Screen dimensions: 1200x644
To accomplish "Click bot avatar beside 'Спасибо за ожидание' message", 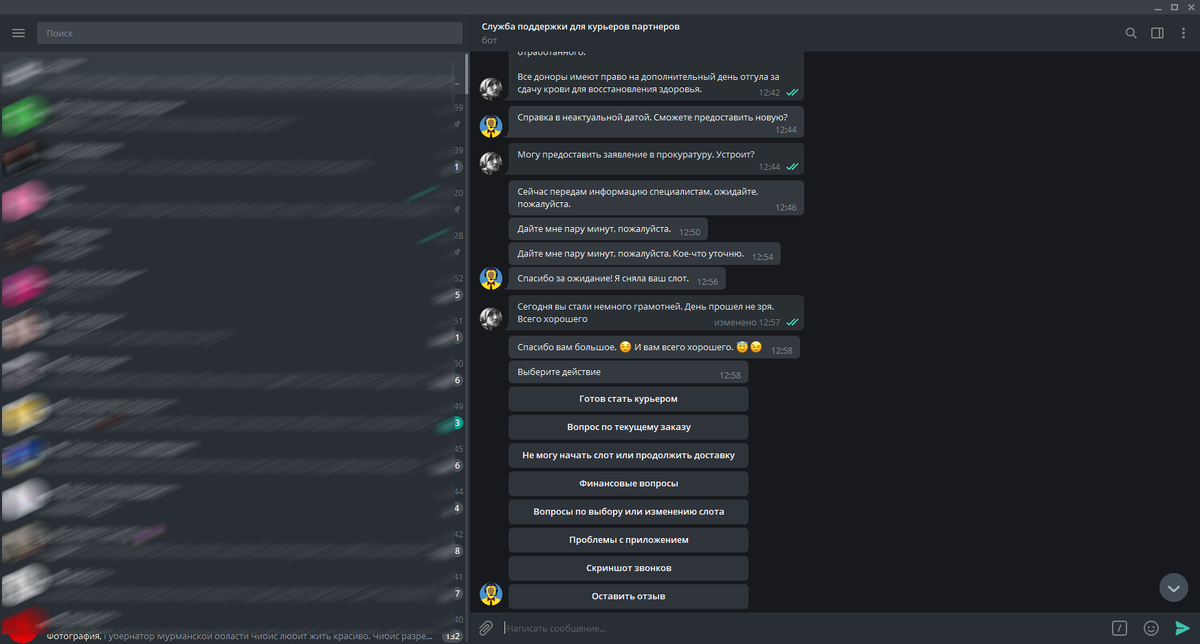I will click(490, 278).
